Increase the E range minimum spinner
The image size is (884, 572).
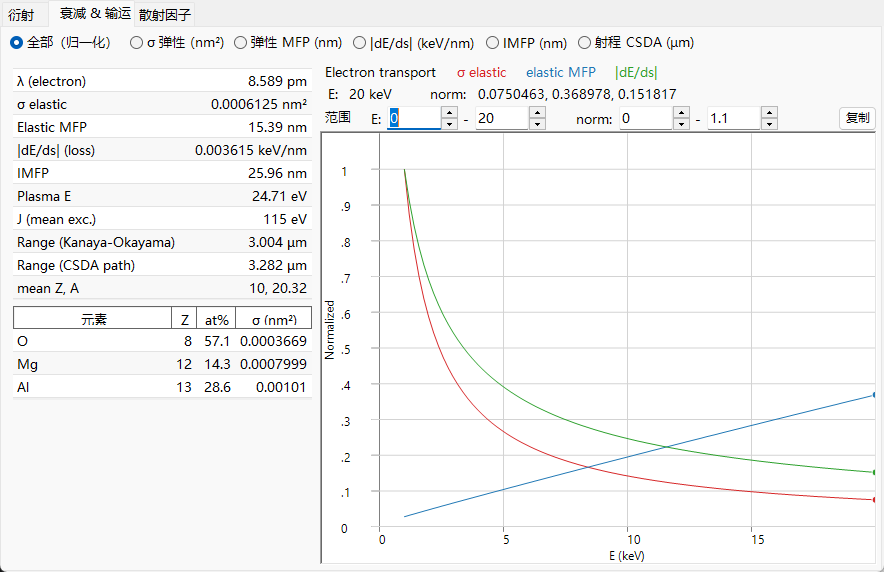coord(449,112)
